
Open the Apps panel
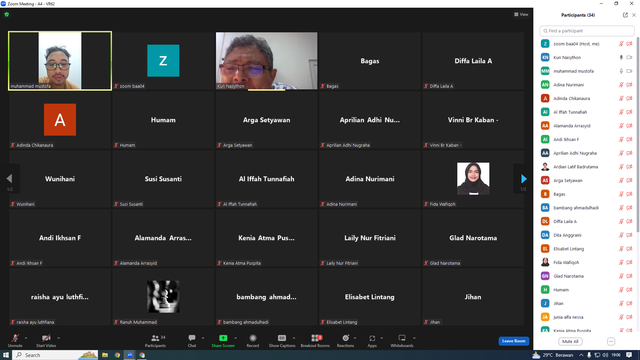coord(372,340)
